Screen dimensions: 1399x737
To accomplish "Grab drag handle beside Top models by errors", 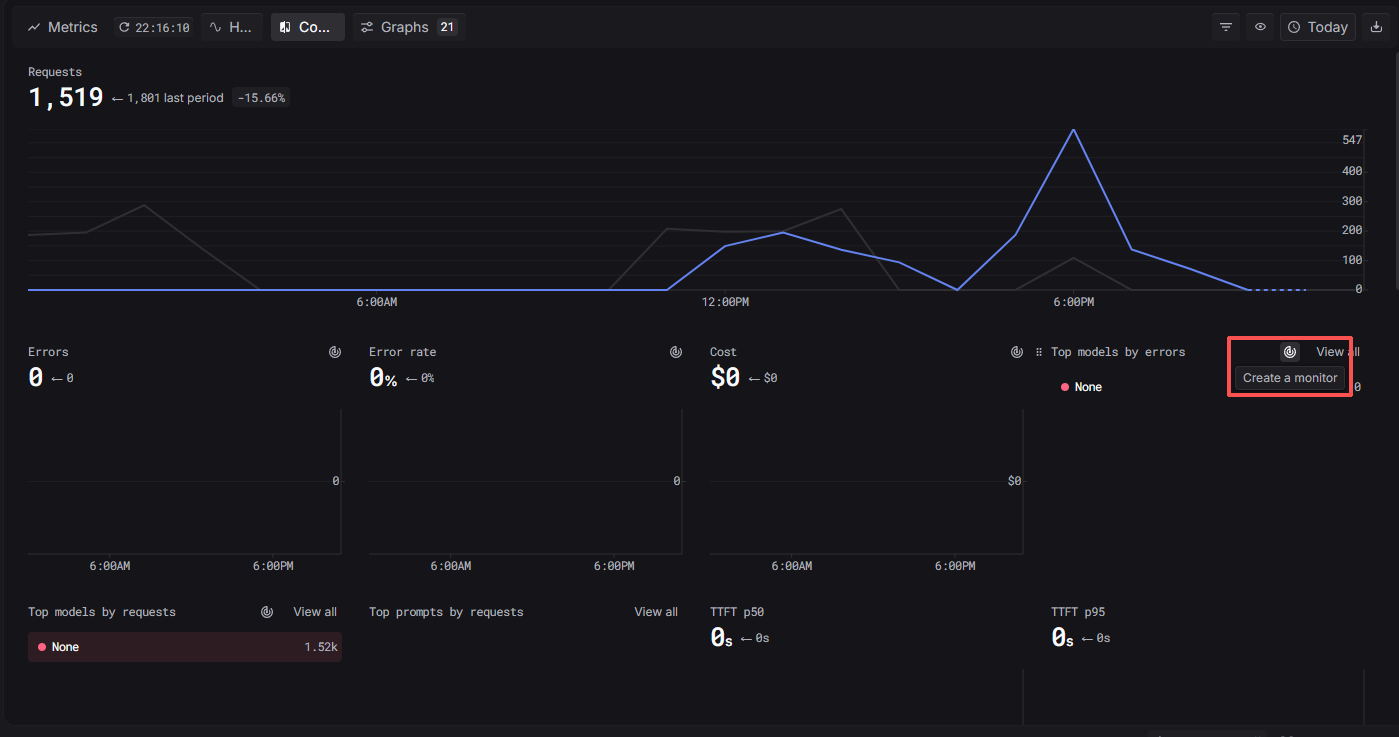I will pos(1039,352).
